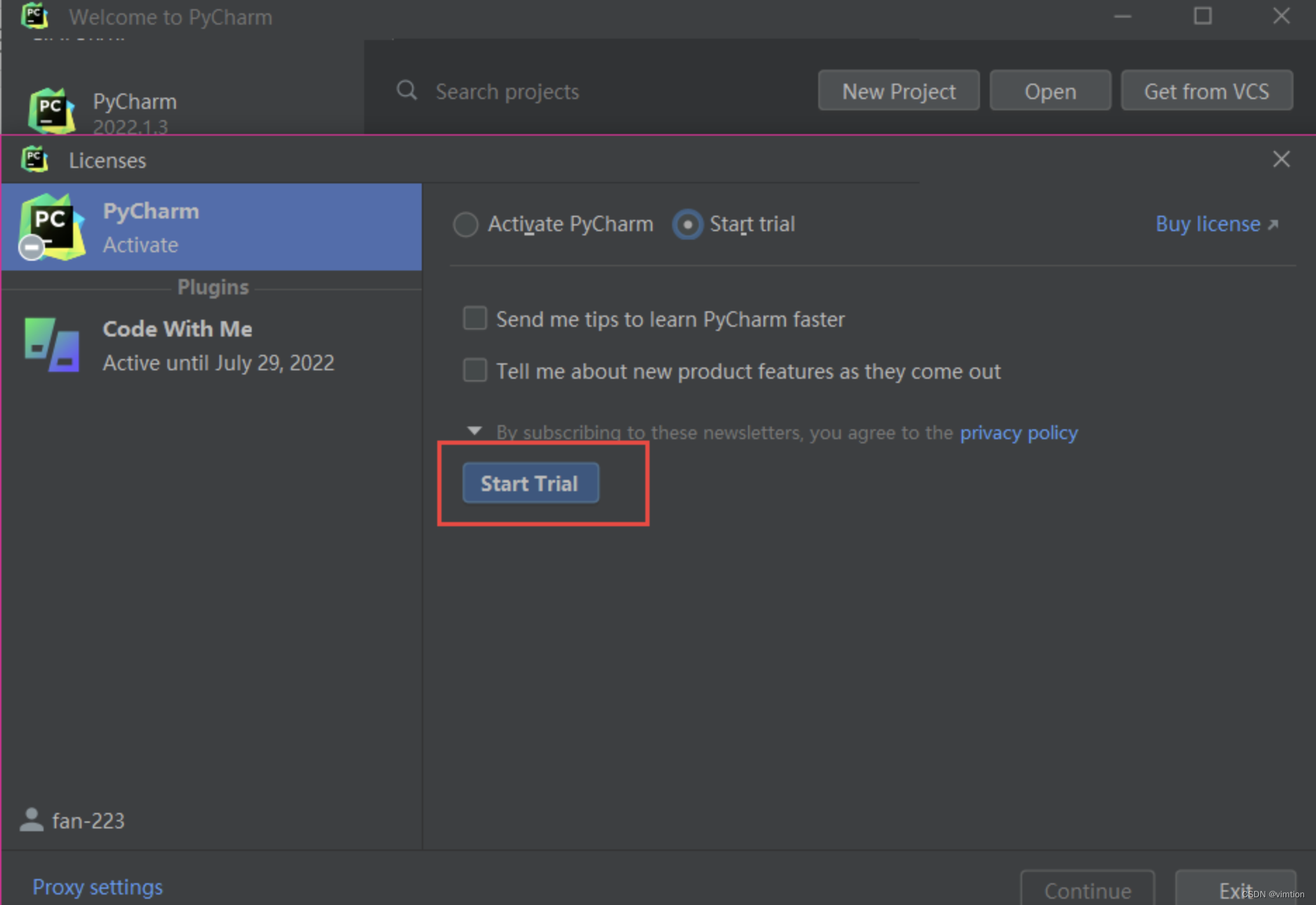The height and width of the screenshot is (905, 1316).
Task: Focus the Search projects field
Action: pos(598,91)
